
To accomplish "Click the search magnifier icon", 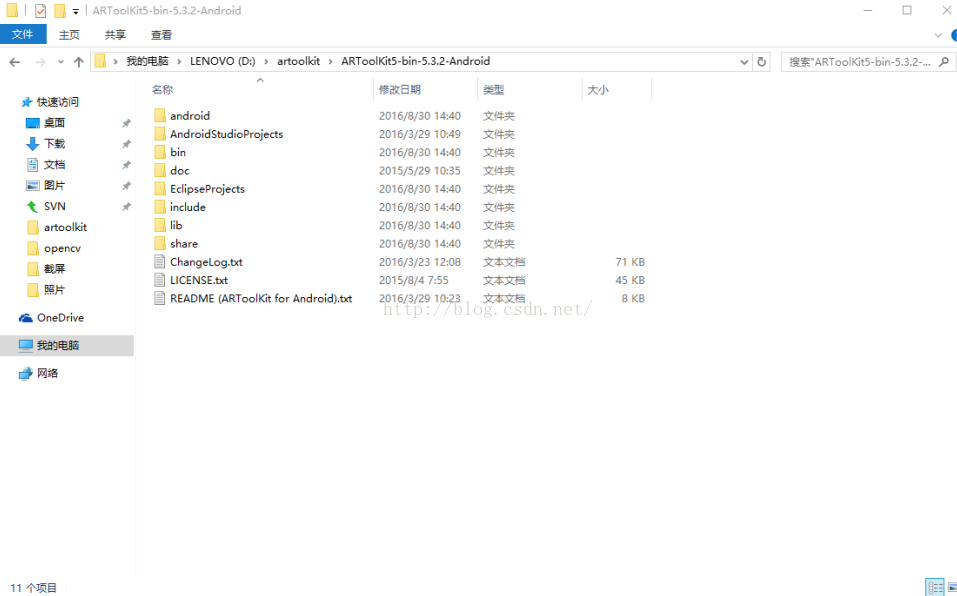I will pos(944,62).
